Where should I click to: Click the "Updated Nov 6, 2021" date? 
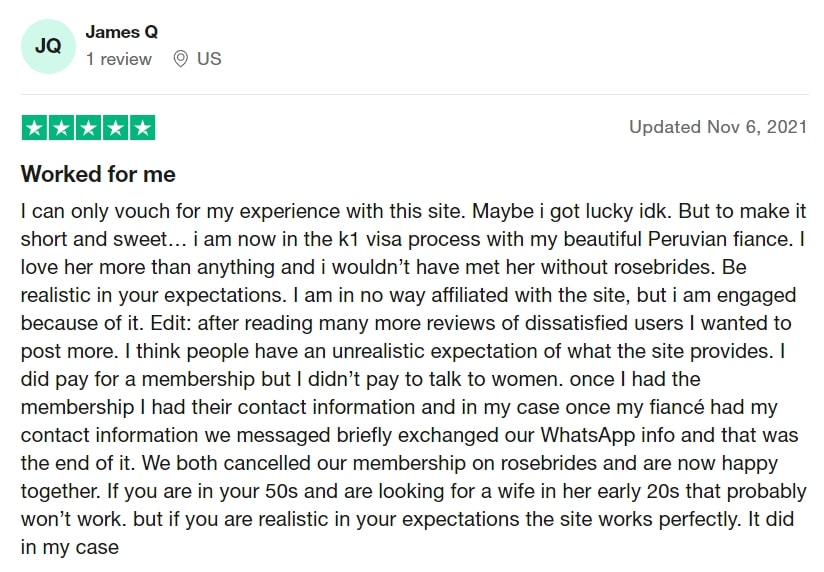(717, 127)
